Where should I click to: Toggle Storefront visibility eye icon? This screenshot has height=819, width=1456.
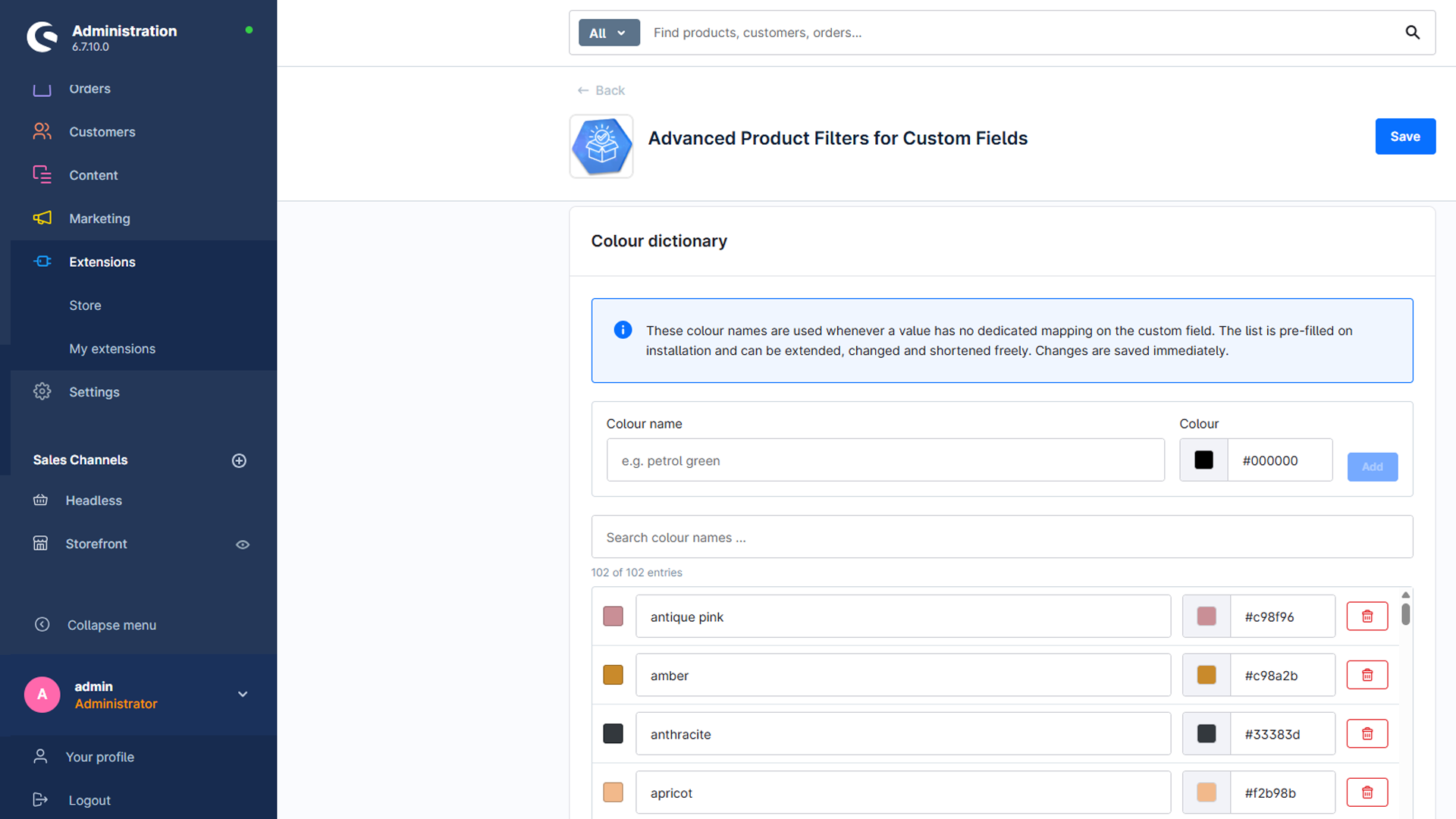point(243,544)
